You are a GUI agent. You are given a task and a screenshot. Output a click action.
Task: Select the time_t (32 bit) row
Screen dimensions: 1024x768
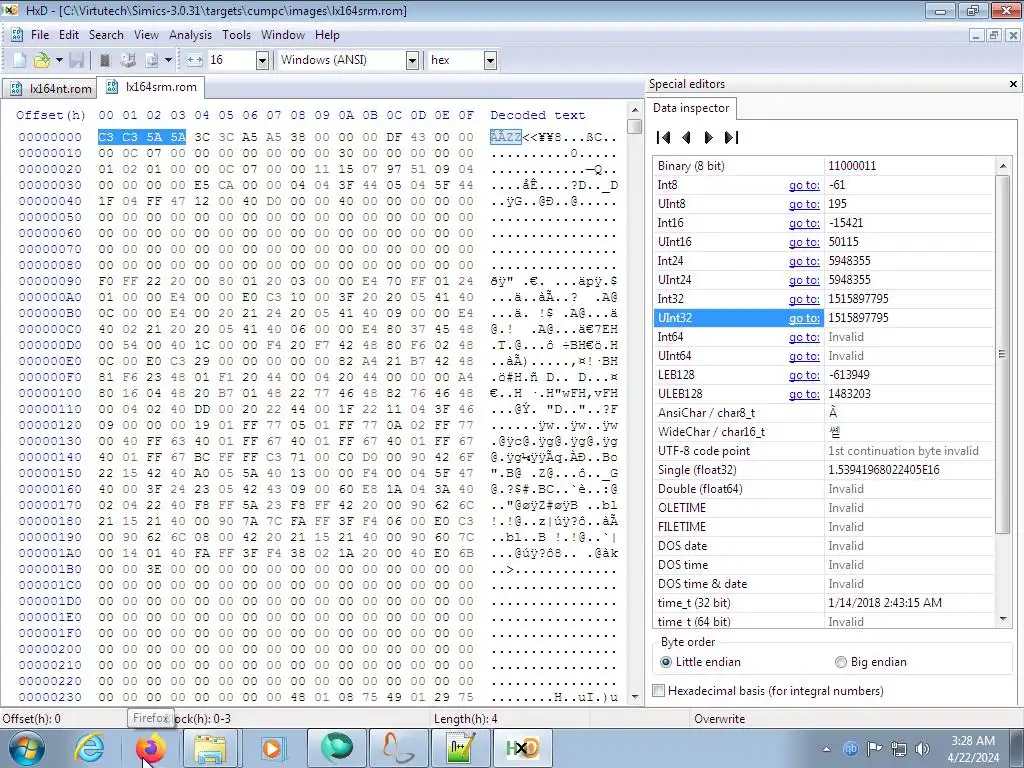(x=824, y=602)
